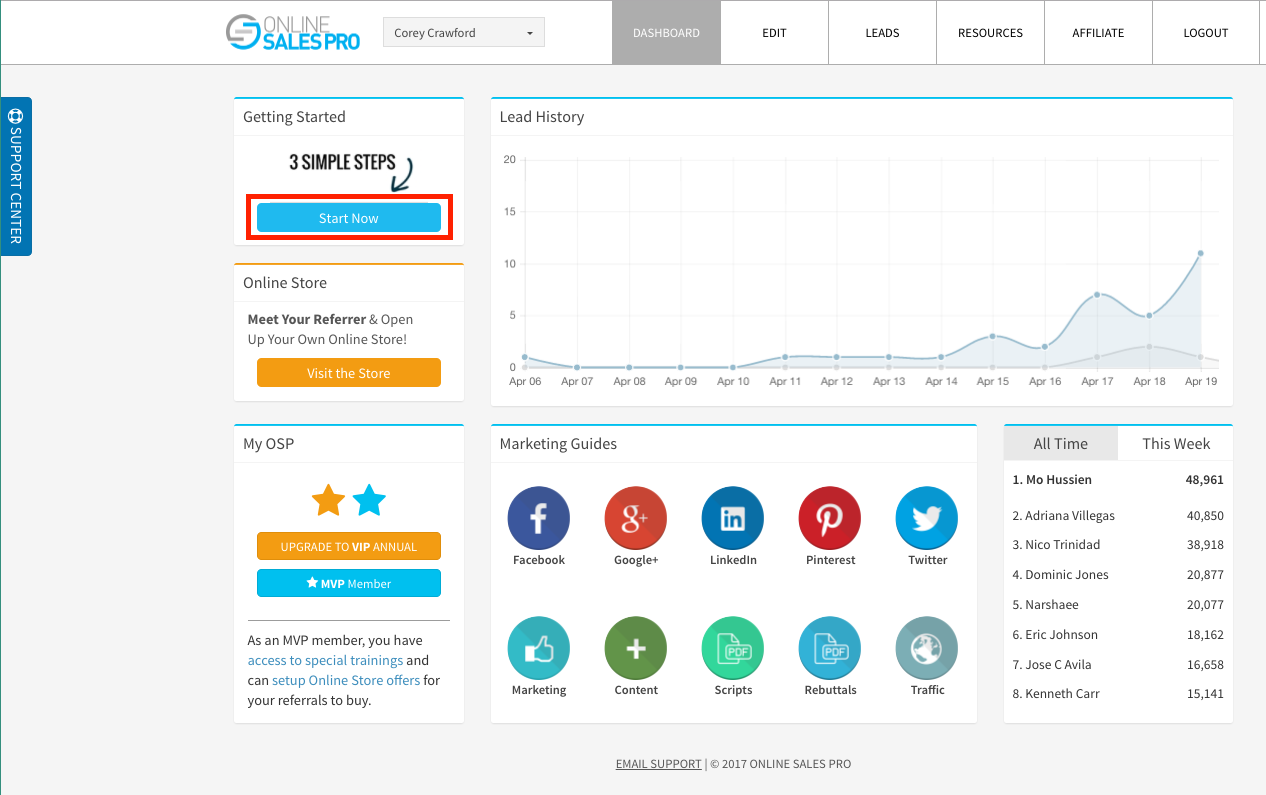Click the blue star in My OSP
Viewport: 1266px width, 795px height.
click(x=369, y=500)
